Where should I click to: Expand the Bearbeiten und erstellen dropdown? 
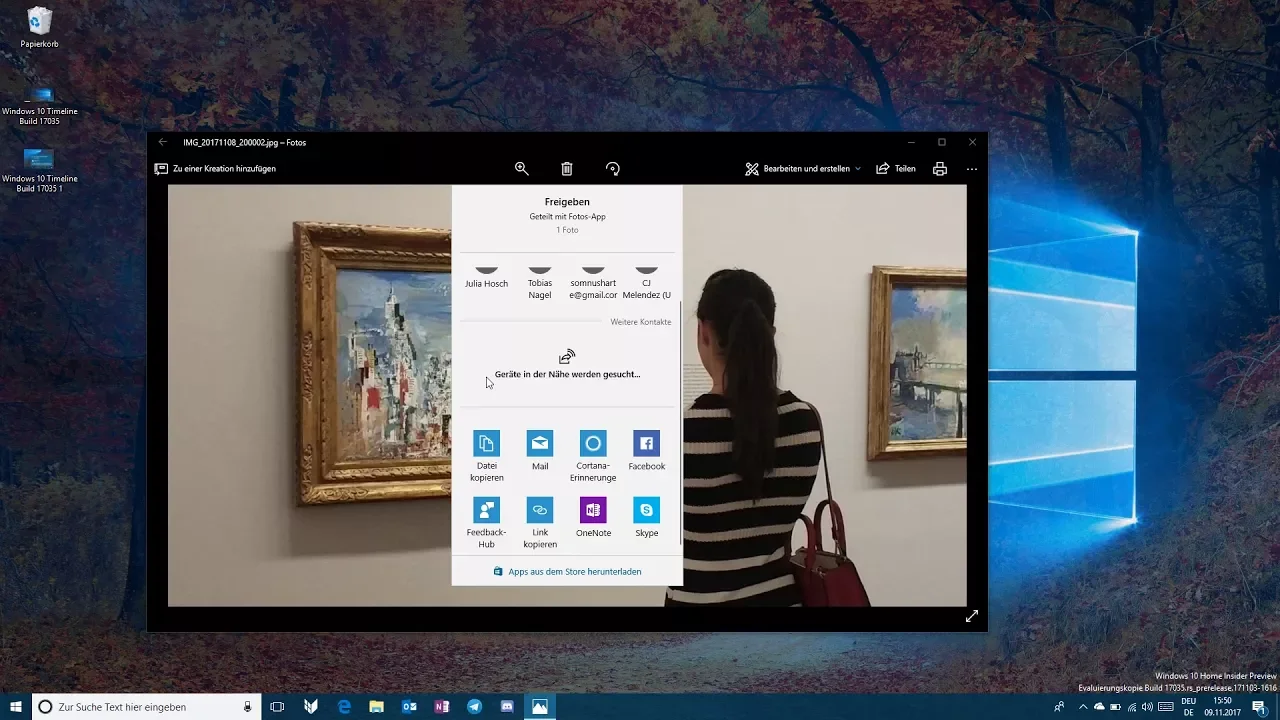pos(803,169)
